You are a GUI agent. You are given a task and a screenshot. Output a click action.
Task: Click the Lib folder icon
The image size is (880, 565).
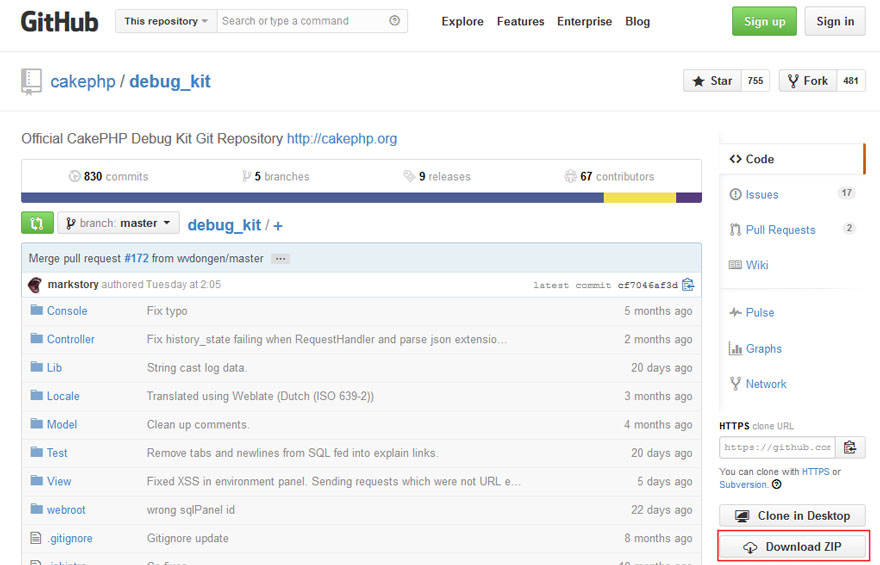coord(36,367)
